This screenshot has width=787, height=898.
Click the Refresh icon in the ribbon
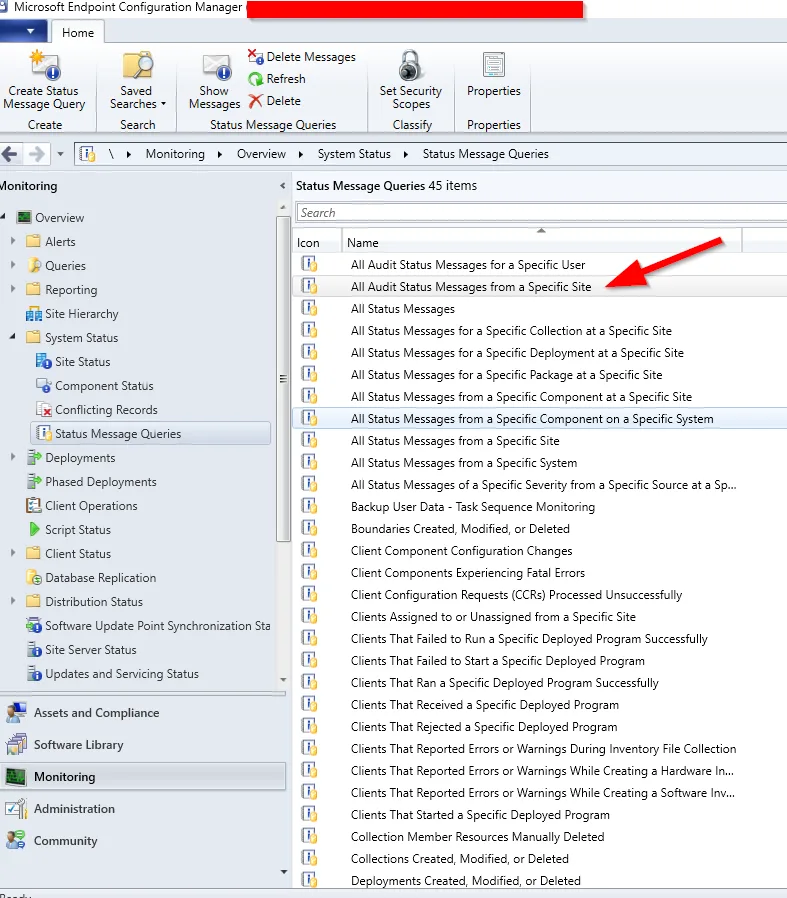(x=255, y=79)
